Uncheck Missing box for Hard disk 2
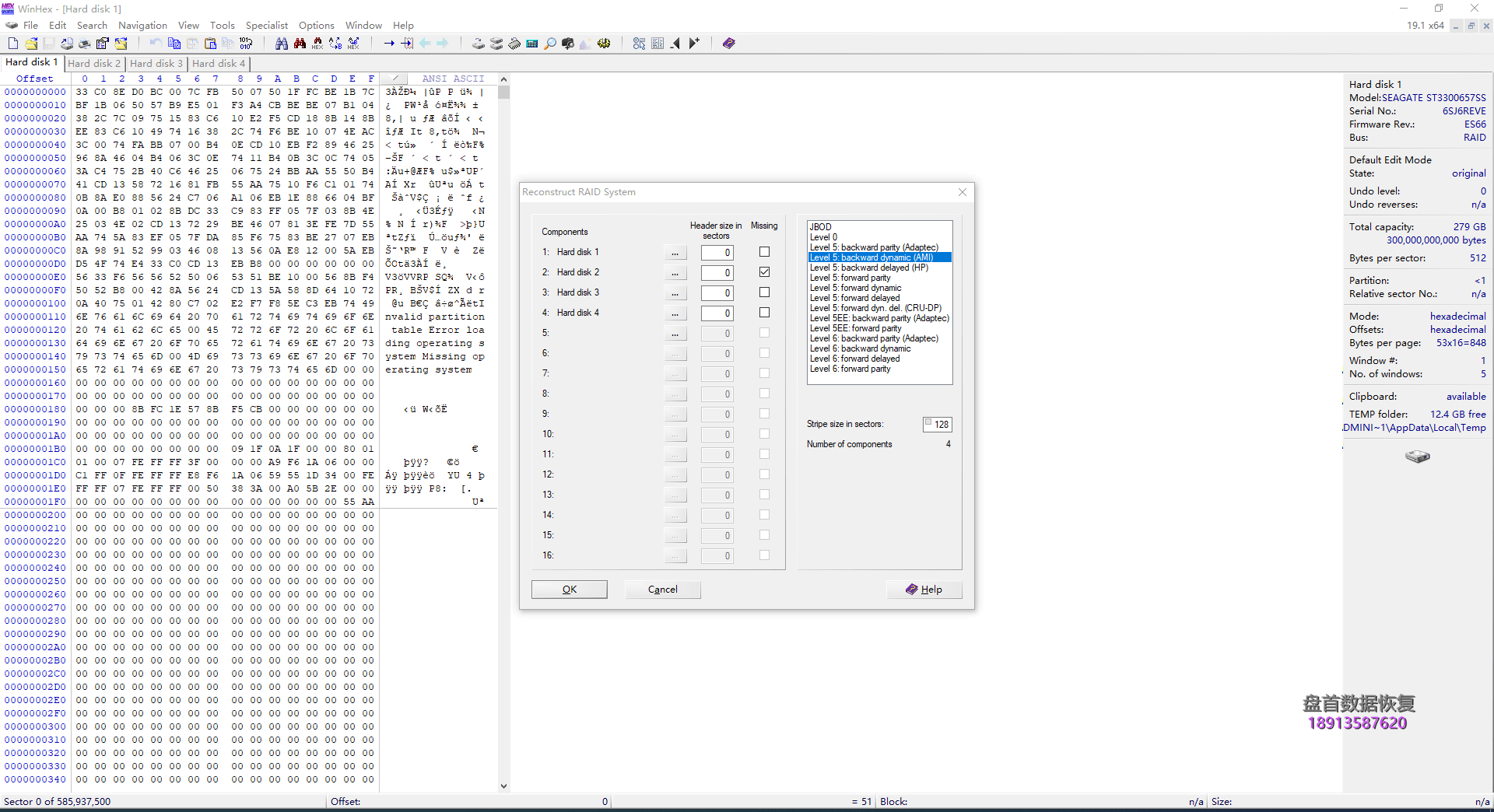This screenshot has height=812, width=1494. (x=764, y=272)
